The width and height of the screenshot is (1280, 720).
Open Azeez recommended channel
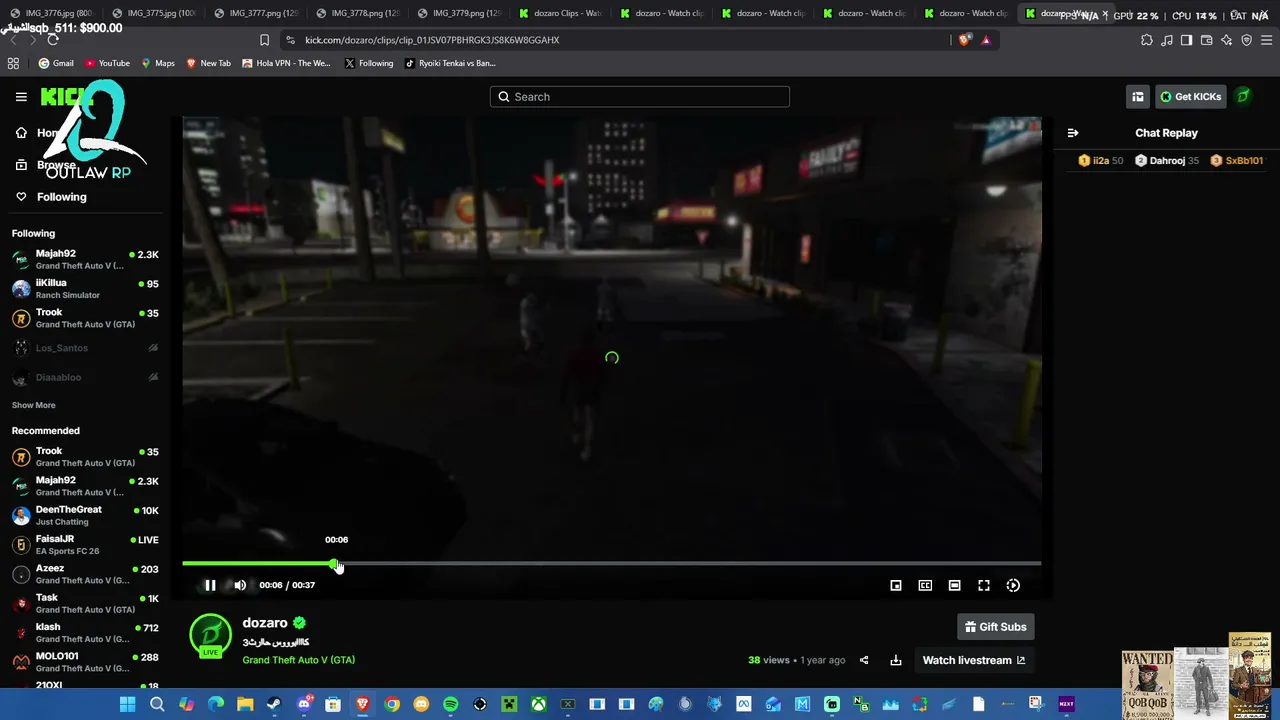(x=85, y=574)
